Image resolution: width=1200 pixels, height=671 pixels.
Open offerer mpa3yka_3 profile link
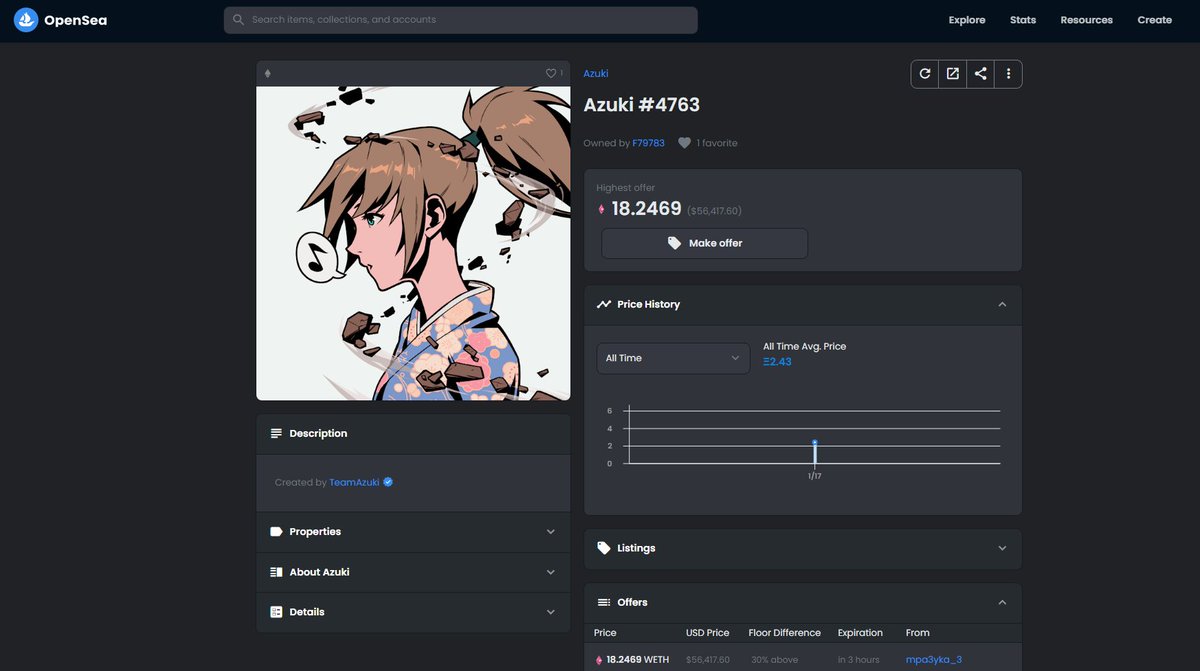click(934, 660)
